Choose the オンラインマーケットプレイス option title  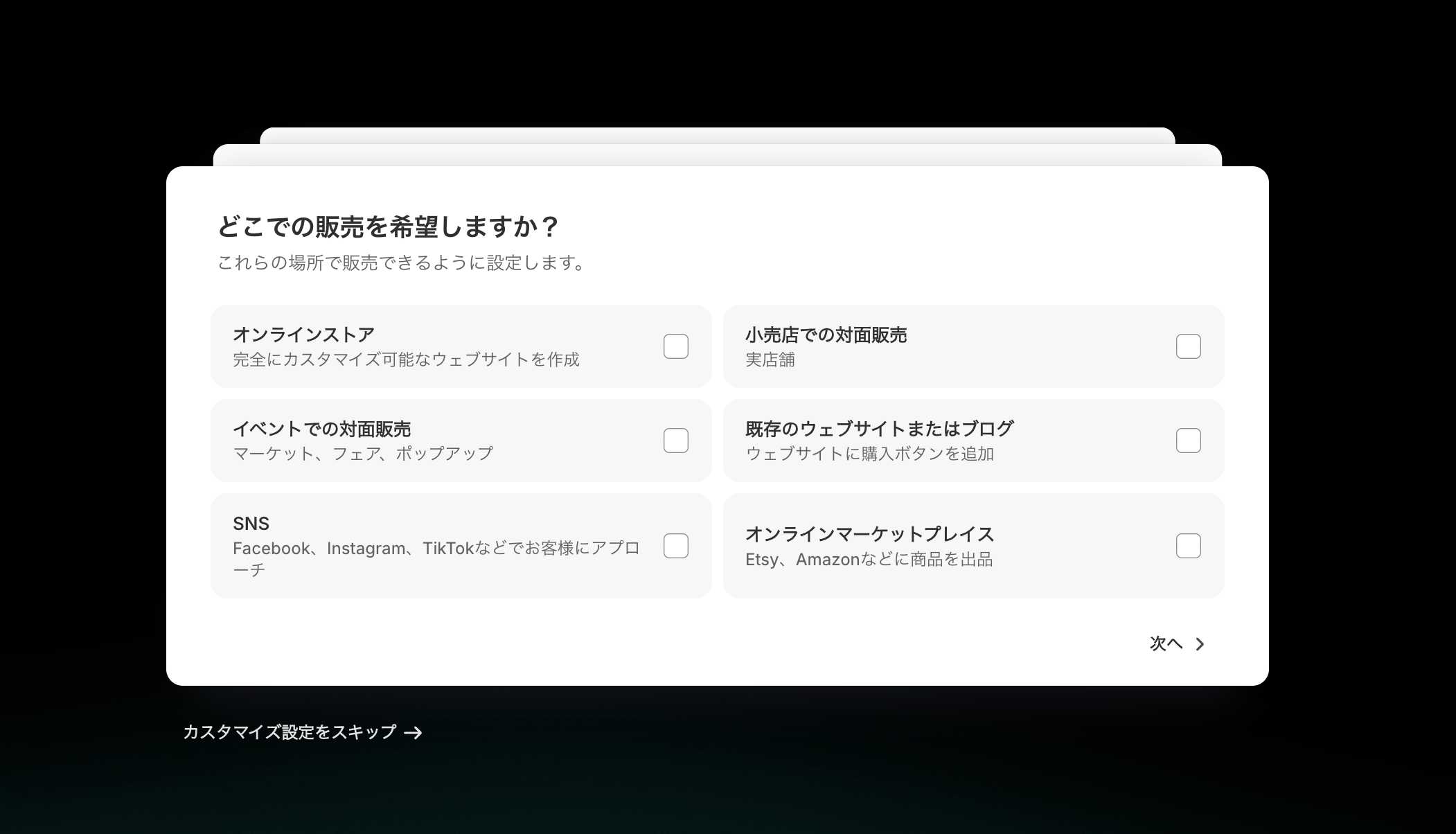pyautogui.click(x=869, y=534)
